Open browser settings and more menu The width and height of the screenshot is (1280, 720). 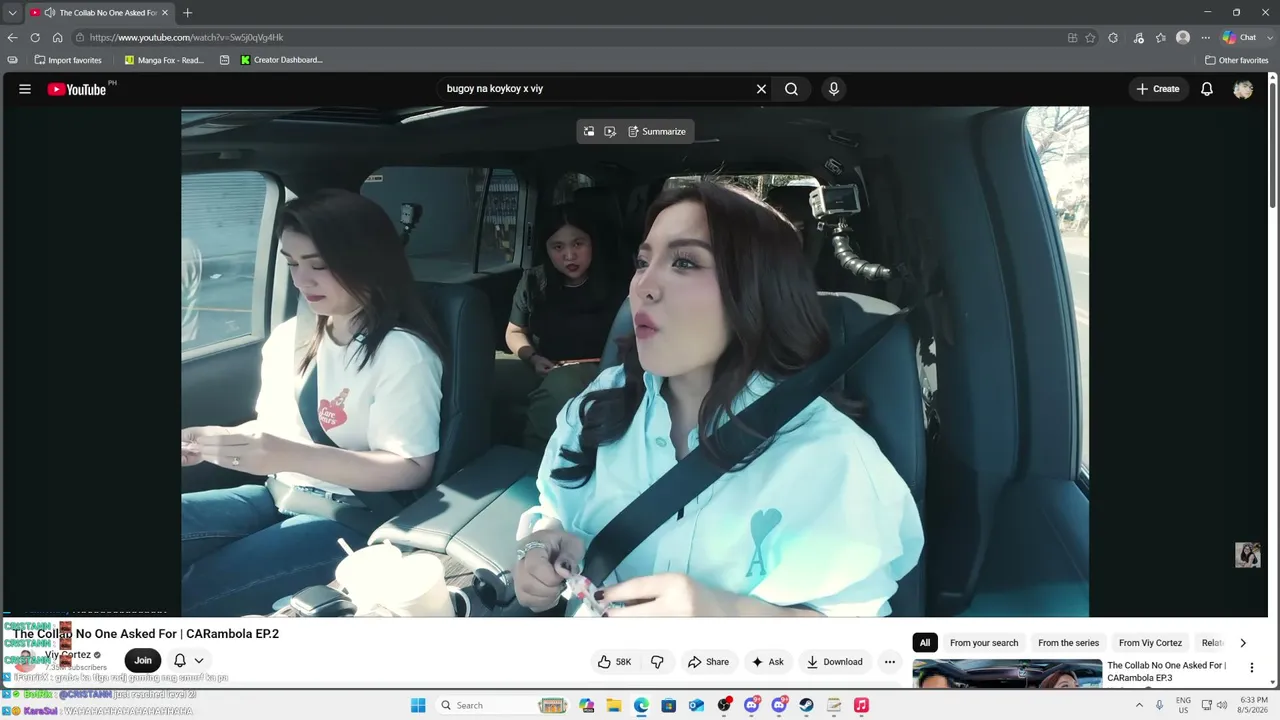click(1205, 38)
